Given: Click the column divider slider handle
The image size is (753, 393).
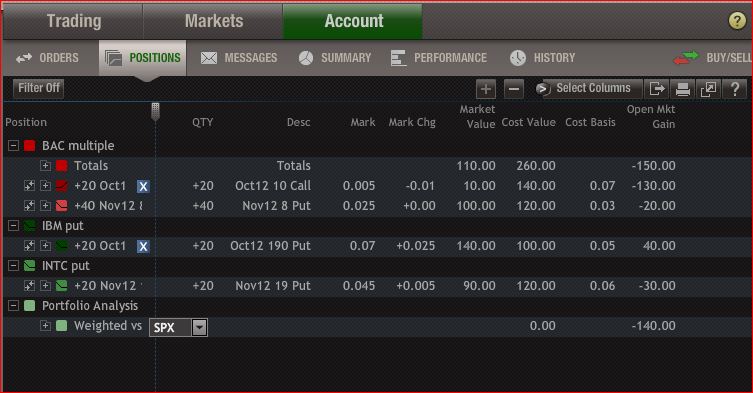Looking at the screenshot, I should [x=155, y=111].
